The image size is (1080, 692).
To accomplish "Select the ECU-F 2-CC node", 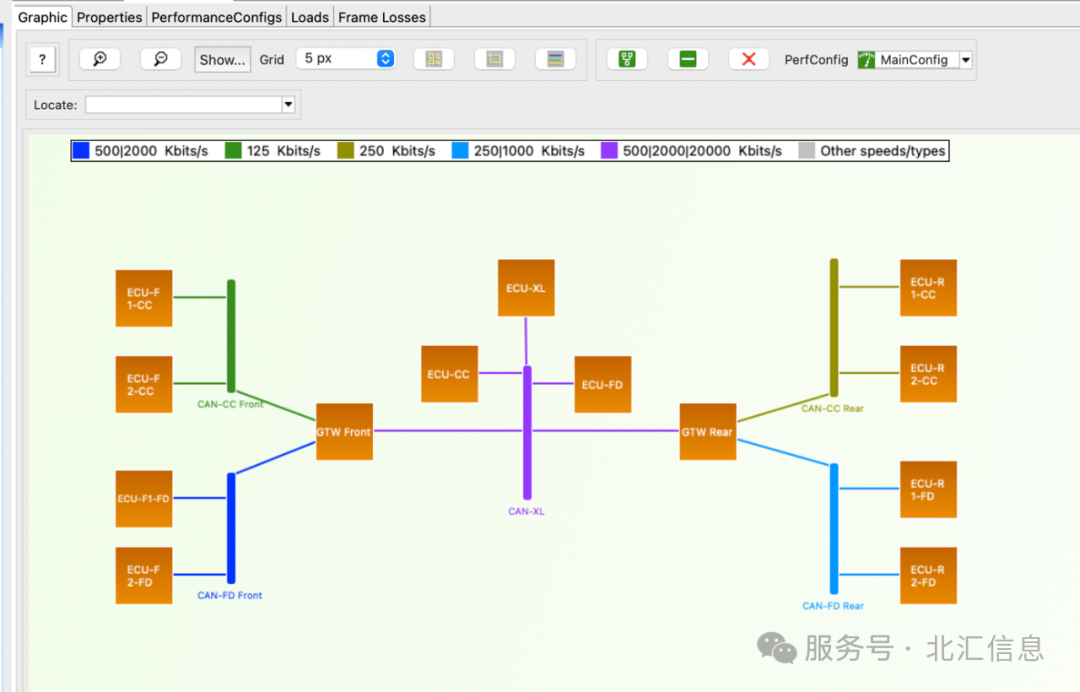I will pos(144,384).
